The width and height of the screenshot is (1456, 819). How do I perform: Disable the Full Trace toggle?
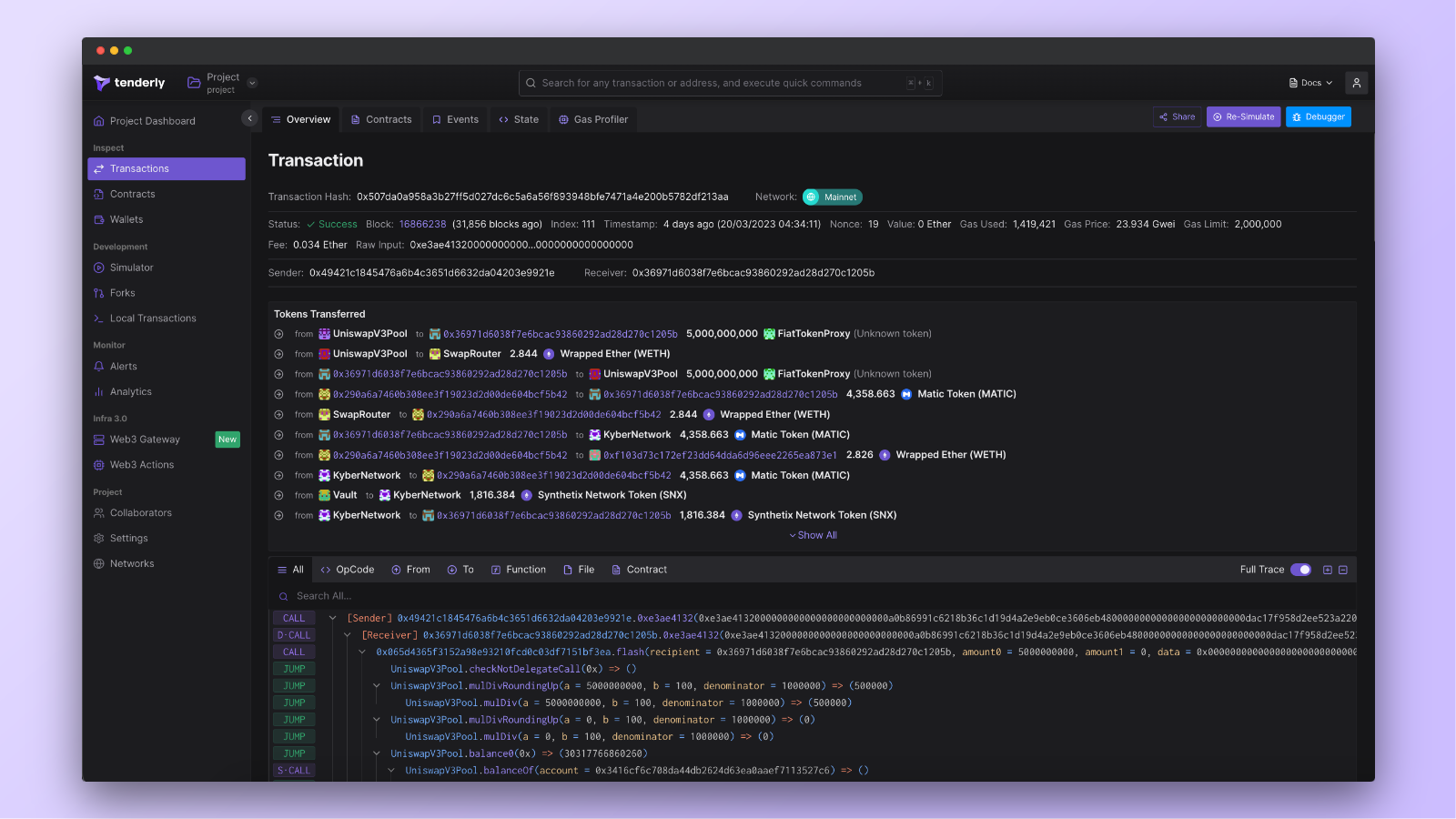coord(1301,569)
